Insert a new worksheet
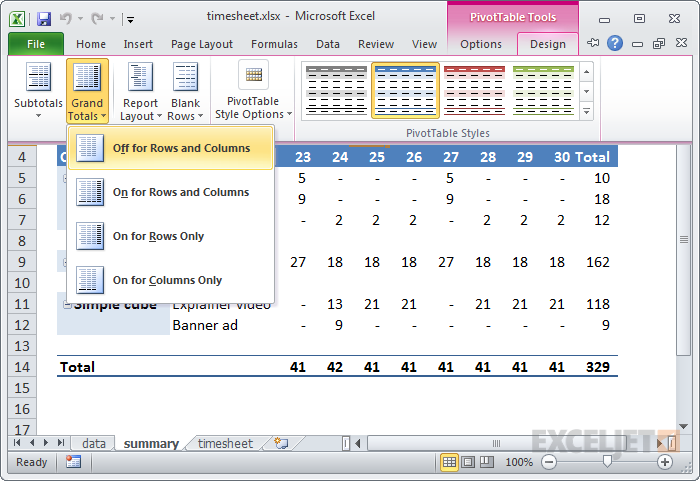Viewport: 700px width, 481px height. (x=281, y=443)
